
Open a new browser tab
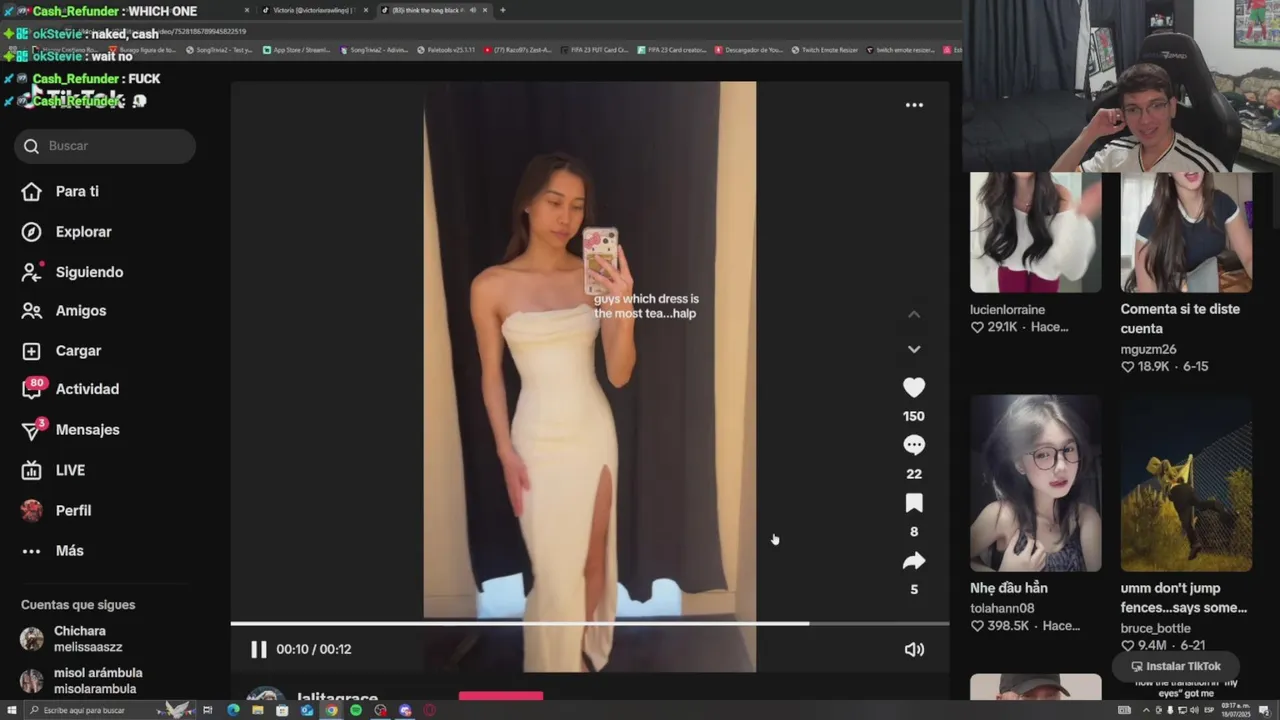point(502,10)
